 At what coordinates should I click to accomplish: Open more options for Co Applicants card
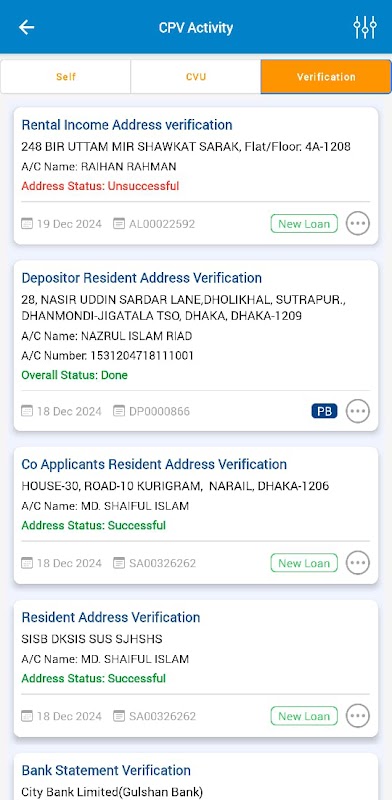pos(358,563)
